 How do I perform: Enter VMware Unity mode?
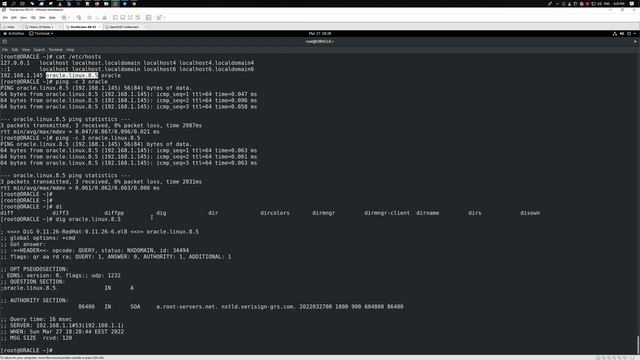138,18
